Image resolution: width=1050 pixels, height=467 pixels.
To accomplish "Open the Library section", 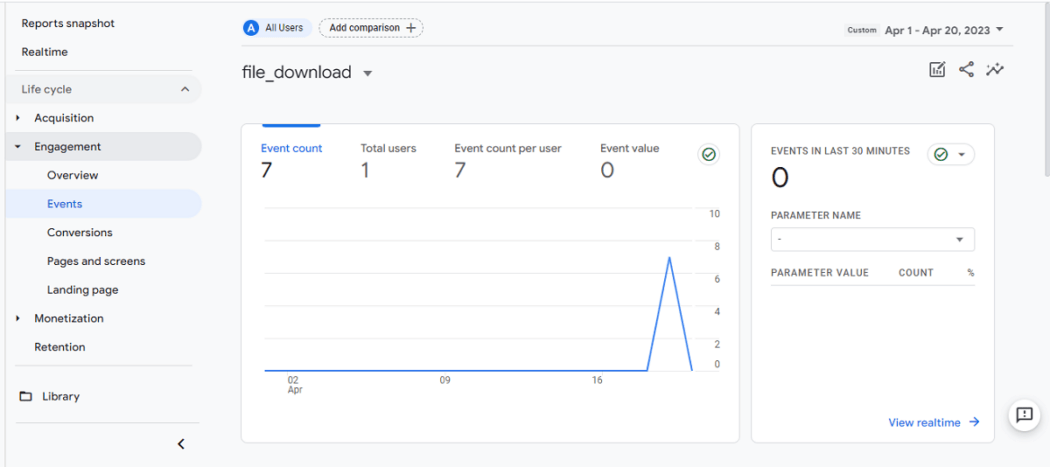I will pyautogui.click(x=60, y=397).
